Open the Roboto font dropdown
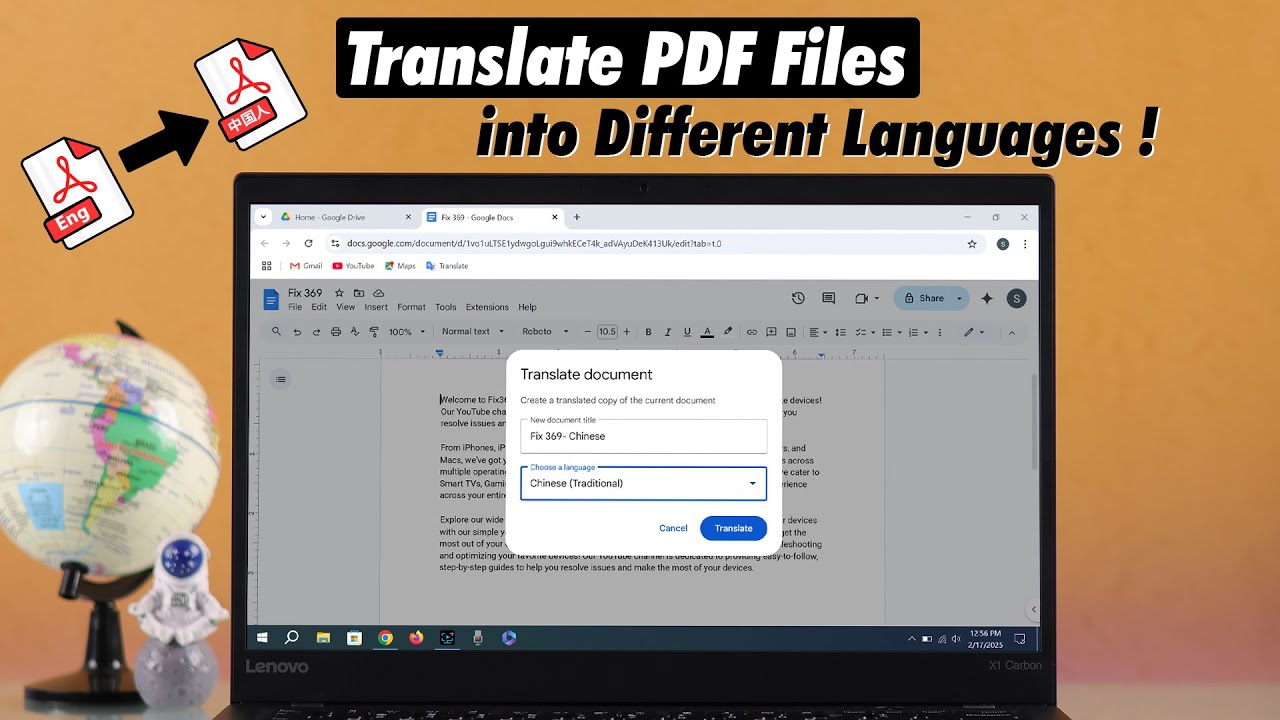1280x720 pixels. [545, 332]
